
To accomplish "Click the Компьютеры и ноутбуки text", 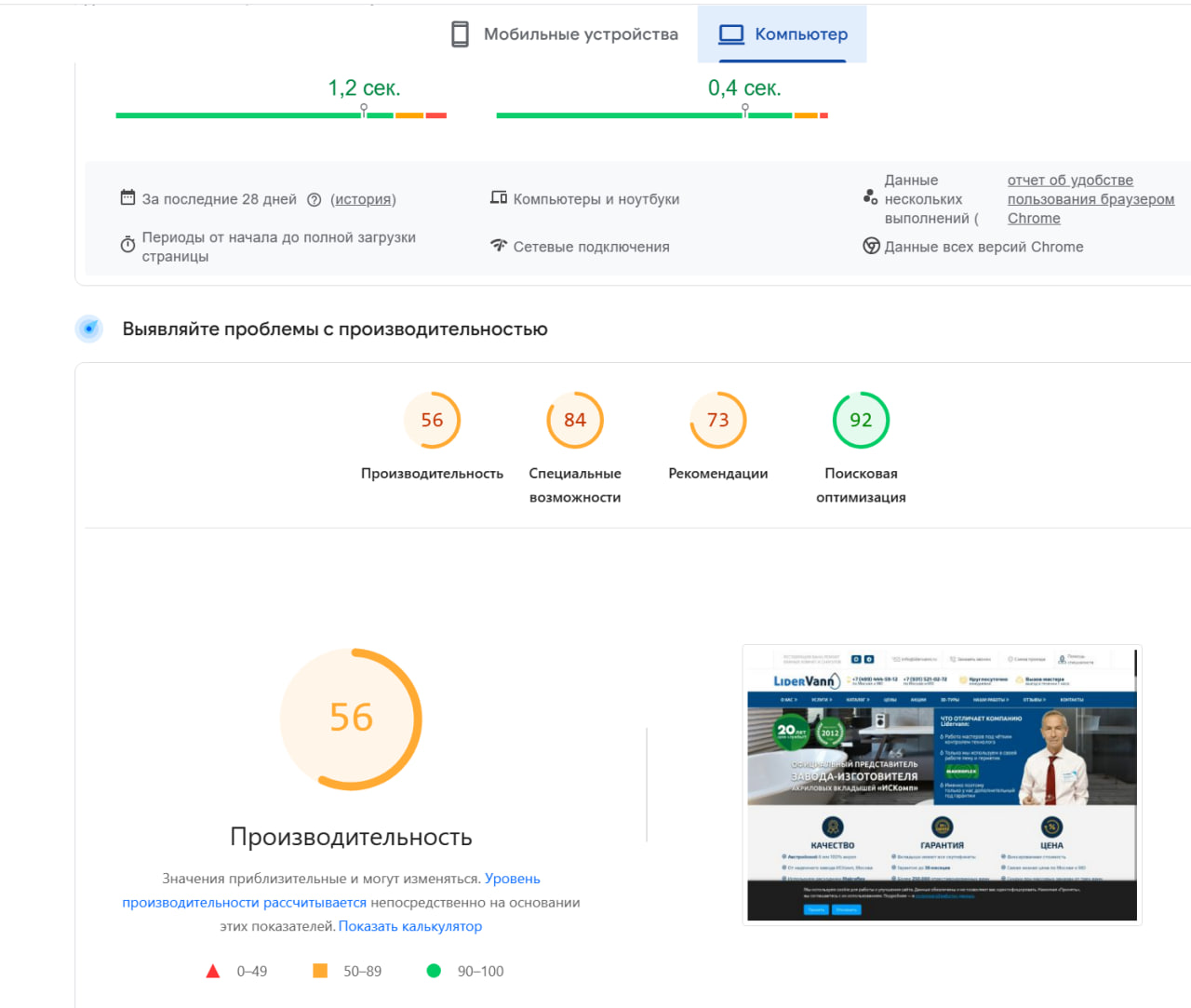I will [x=596, y=199].
